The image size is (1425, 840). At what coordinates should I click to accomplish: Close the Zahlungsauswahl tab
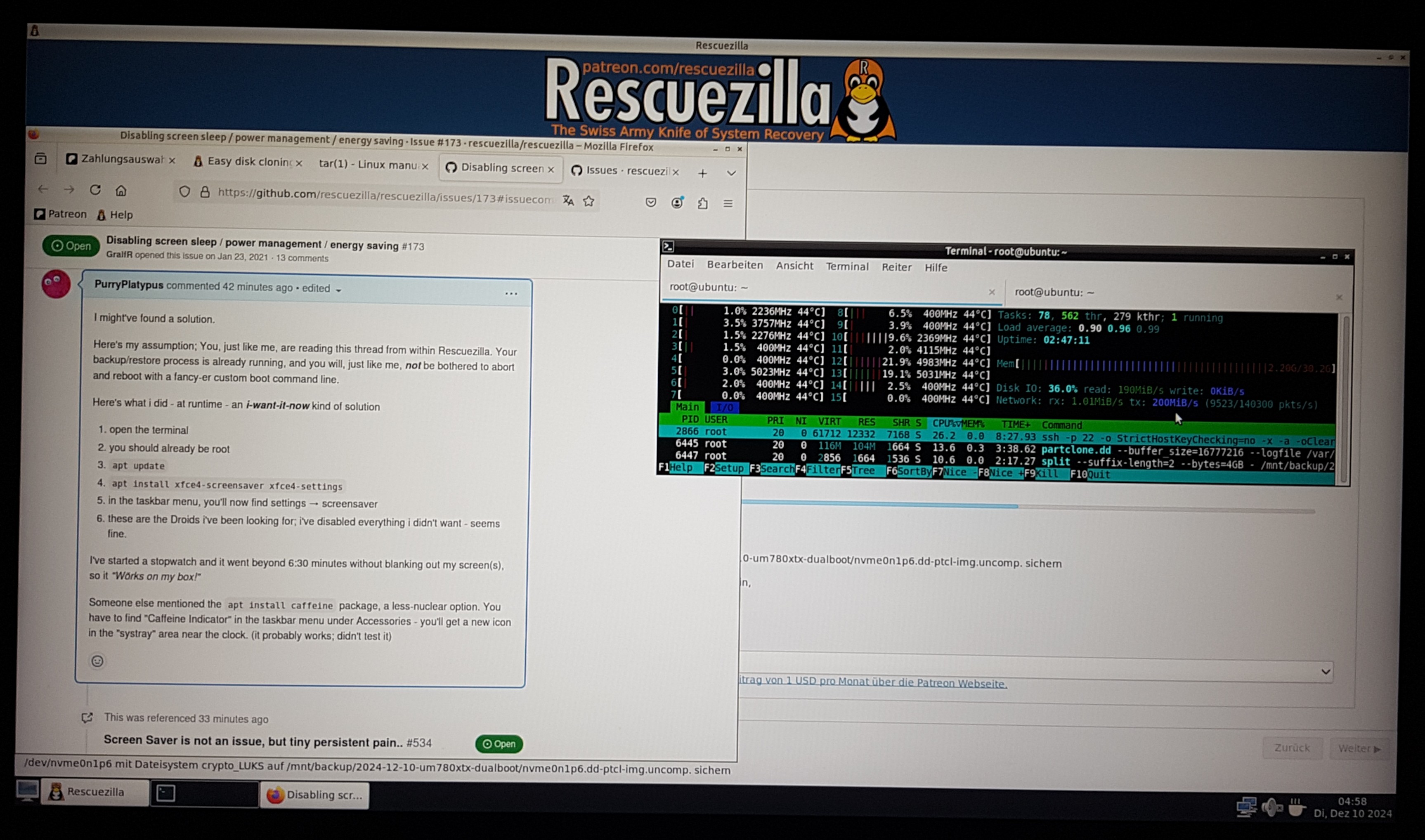pos(172,161)
